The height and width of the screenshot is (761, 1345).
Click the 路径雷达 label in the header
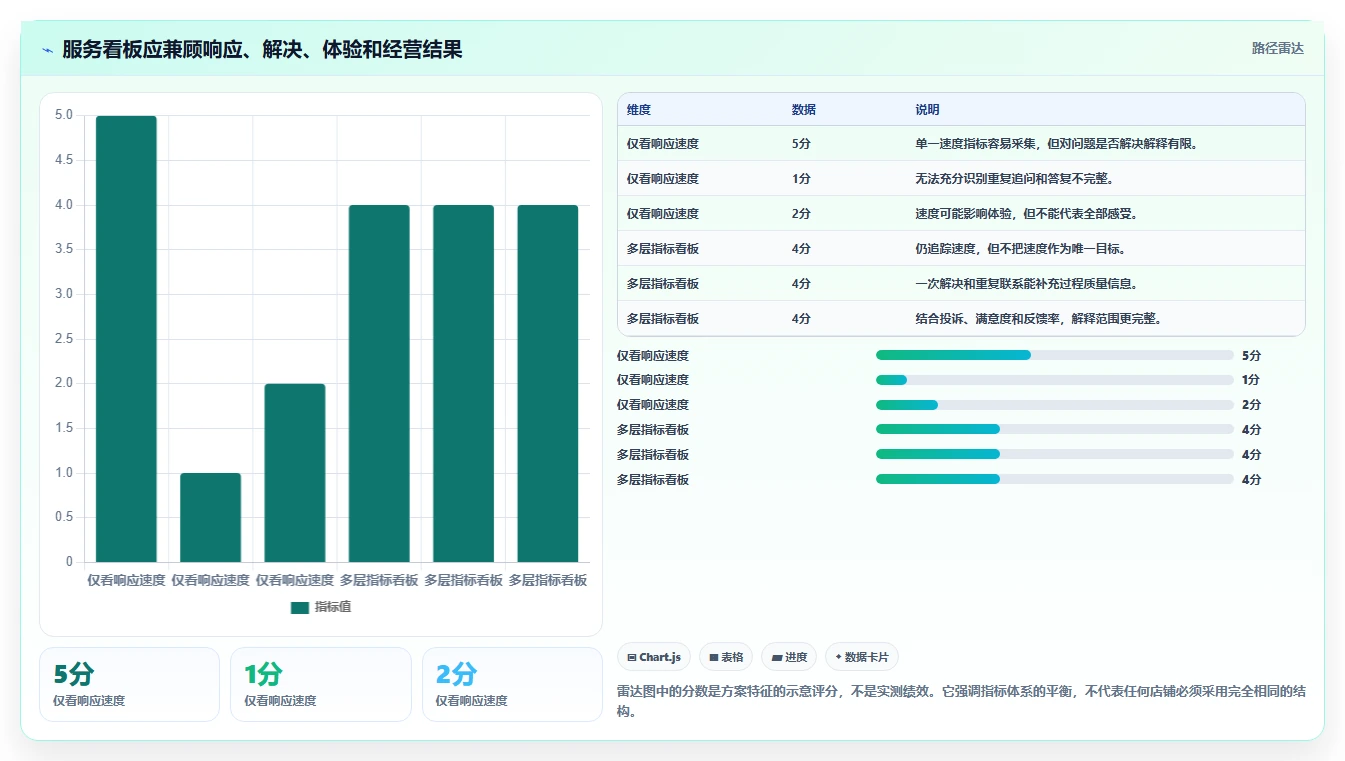coord(1278,48)
